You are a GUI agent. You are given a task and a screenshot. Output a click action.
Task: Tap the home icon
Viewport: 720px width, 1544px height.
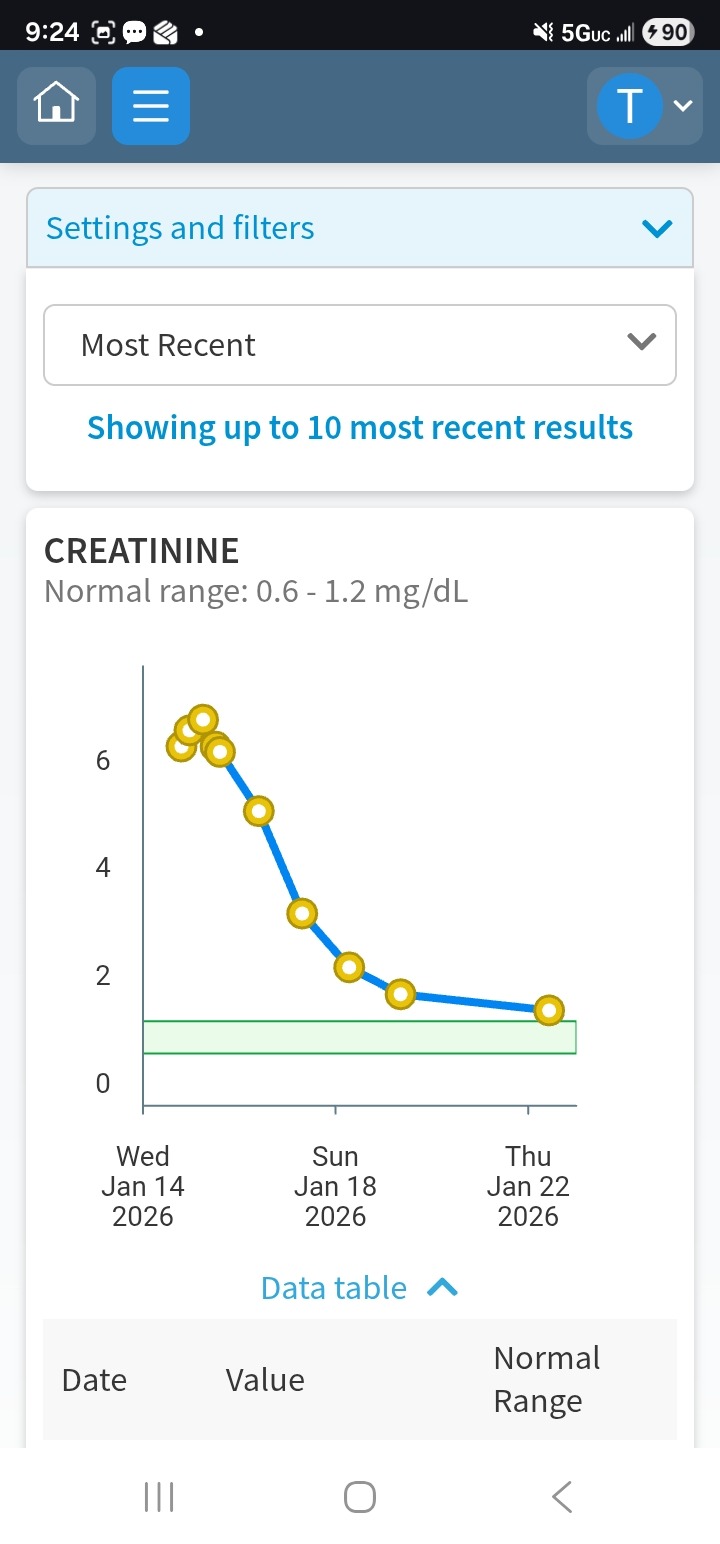[x=56, y=104]
